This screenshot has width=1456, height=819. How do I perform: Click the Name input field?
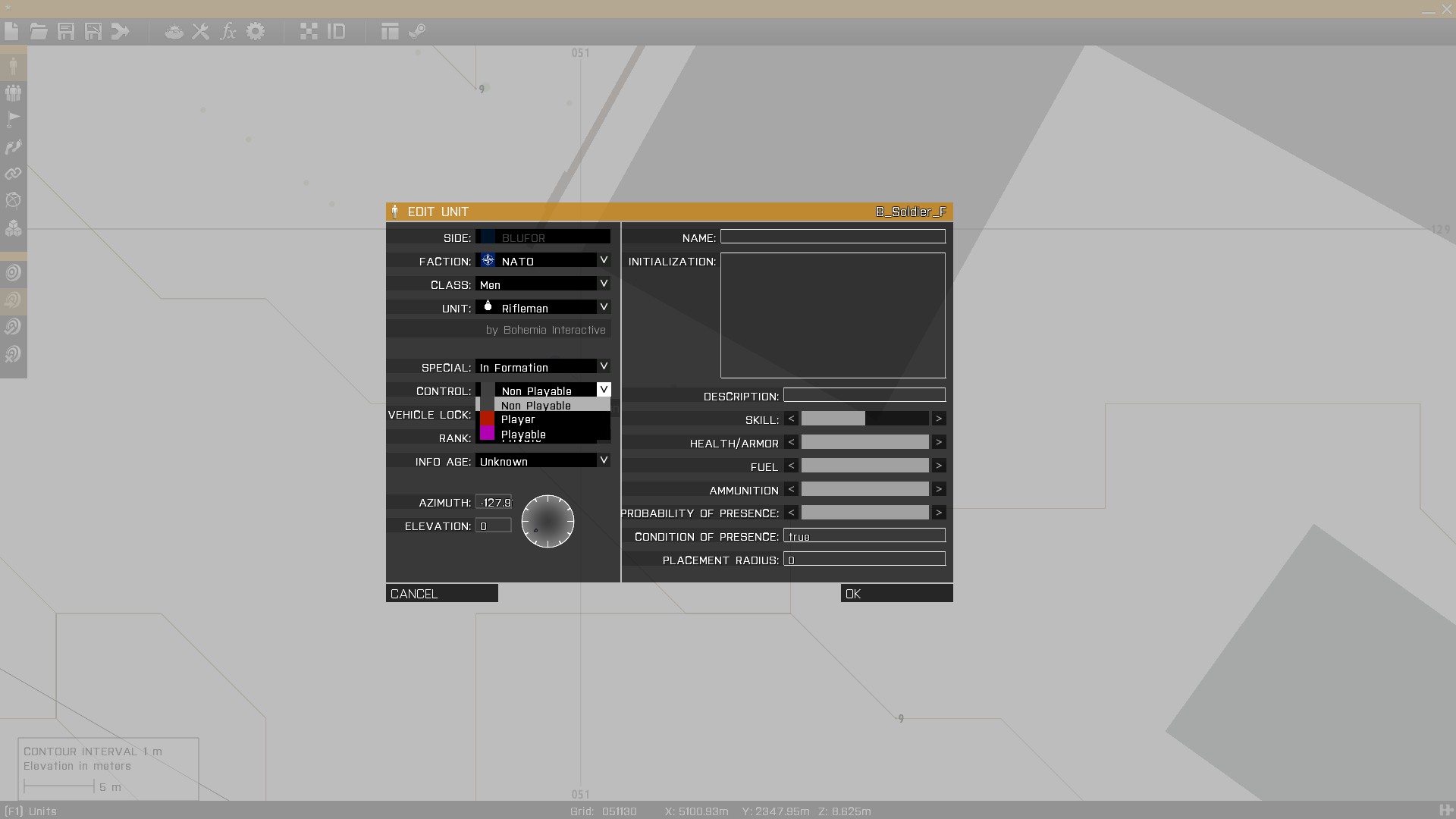832,237
